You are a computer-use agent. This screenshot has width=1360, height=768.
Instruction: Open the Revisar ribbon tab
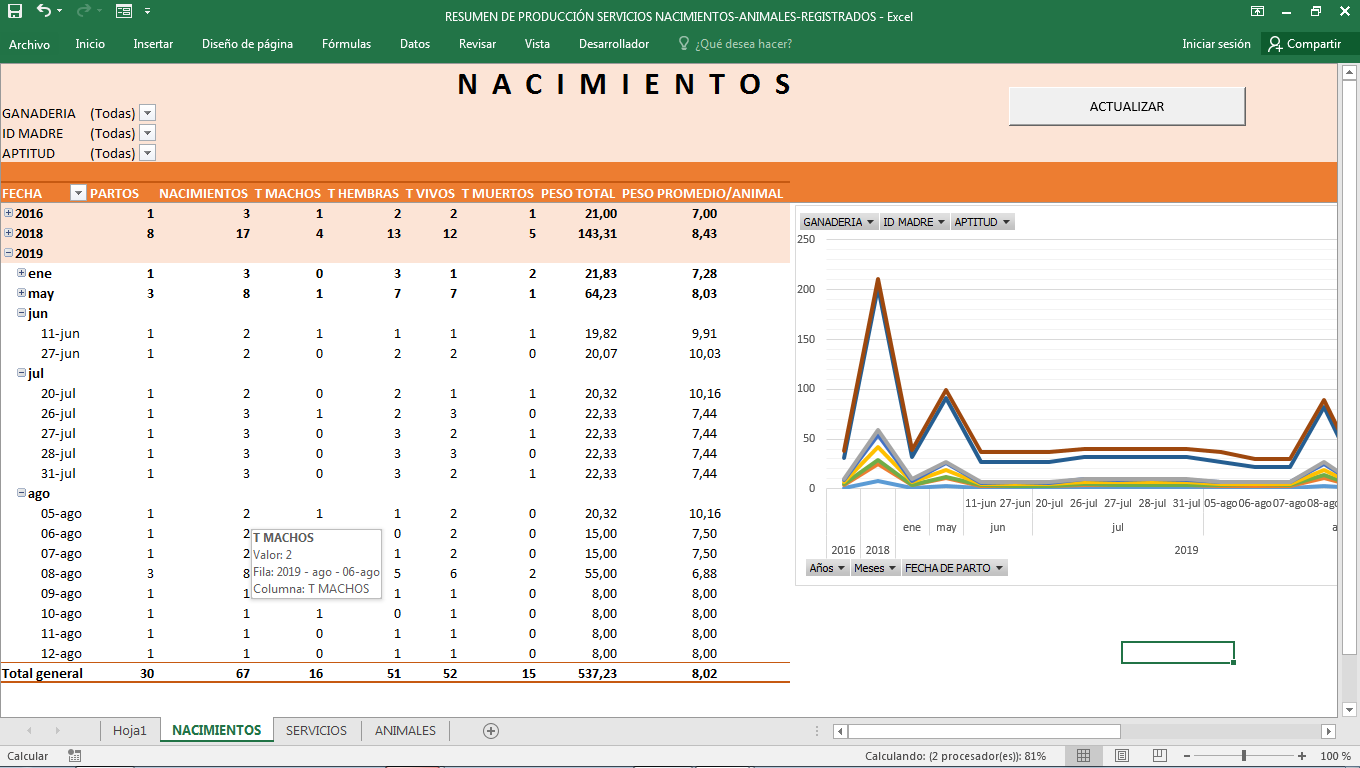point(477,44)
